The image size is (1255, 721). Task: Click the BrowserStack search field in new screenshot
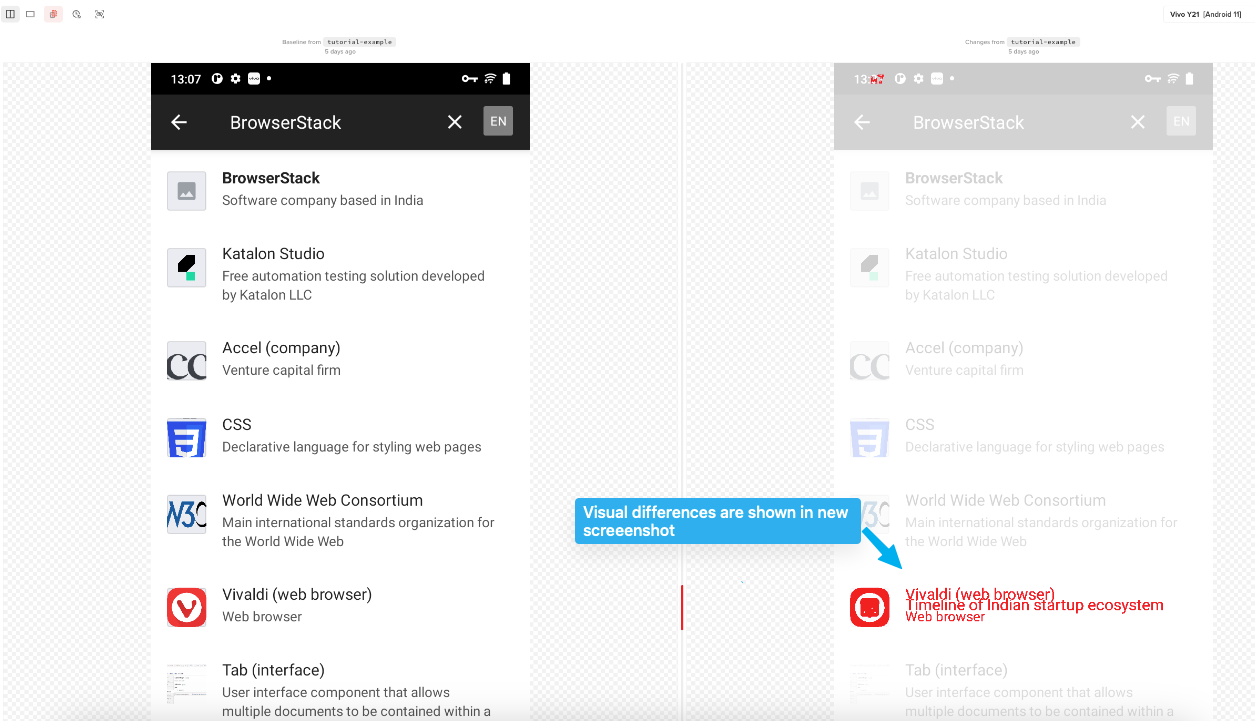tap(969, 122)
